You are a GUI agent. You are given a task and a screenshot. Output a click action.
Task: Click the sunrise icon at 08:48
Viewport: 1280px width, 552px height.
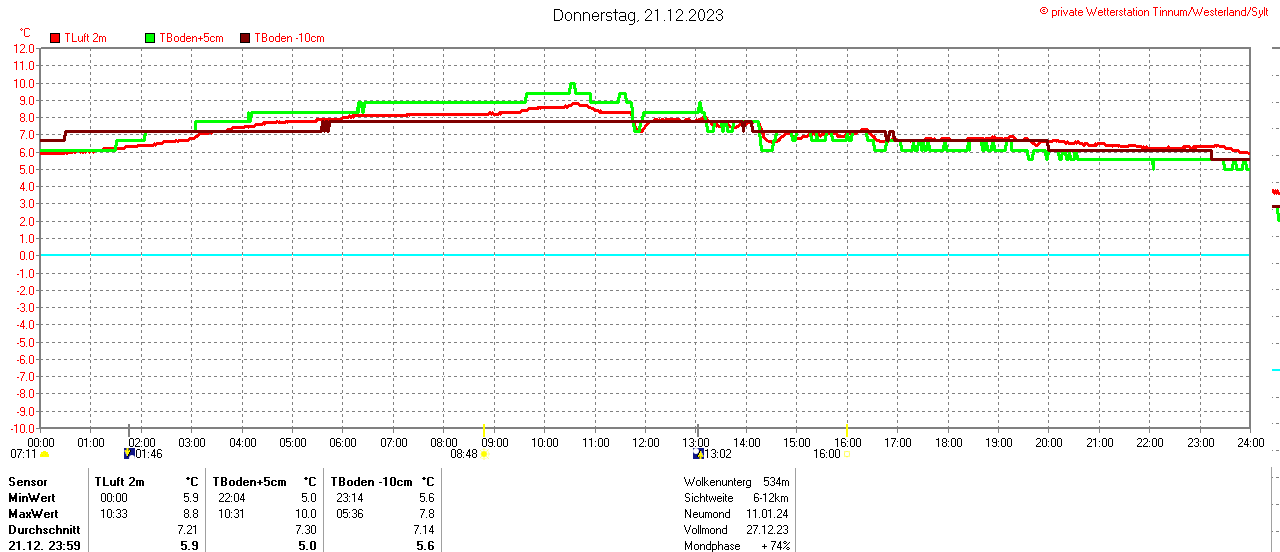484,454
